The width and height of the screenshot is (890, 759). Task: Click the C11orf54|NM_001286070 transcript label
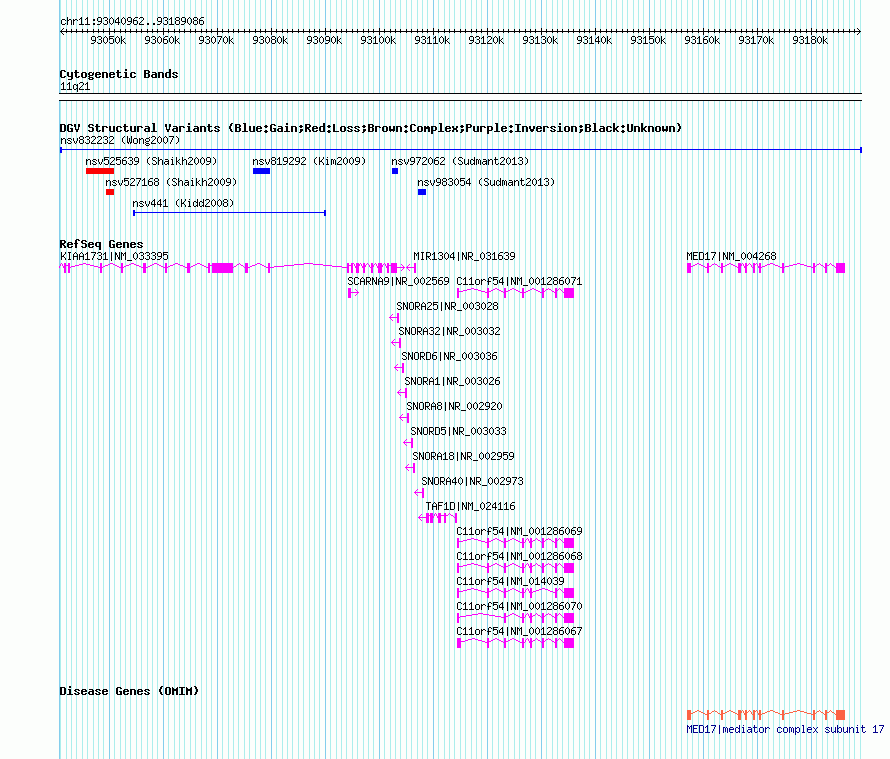(519, 606)
